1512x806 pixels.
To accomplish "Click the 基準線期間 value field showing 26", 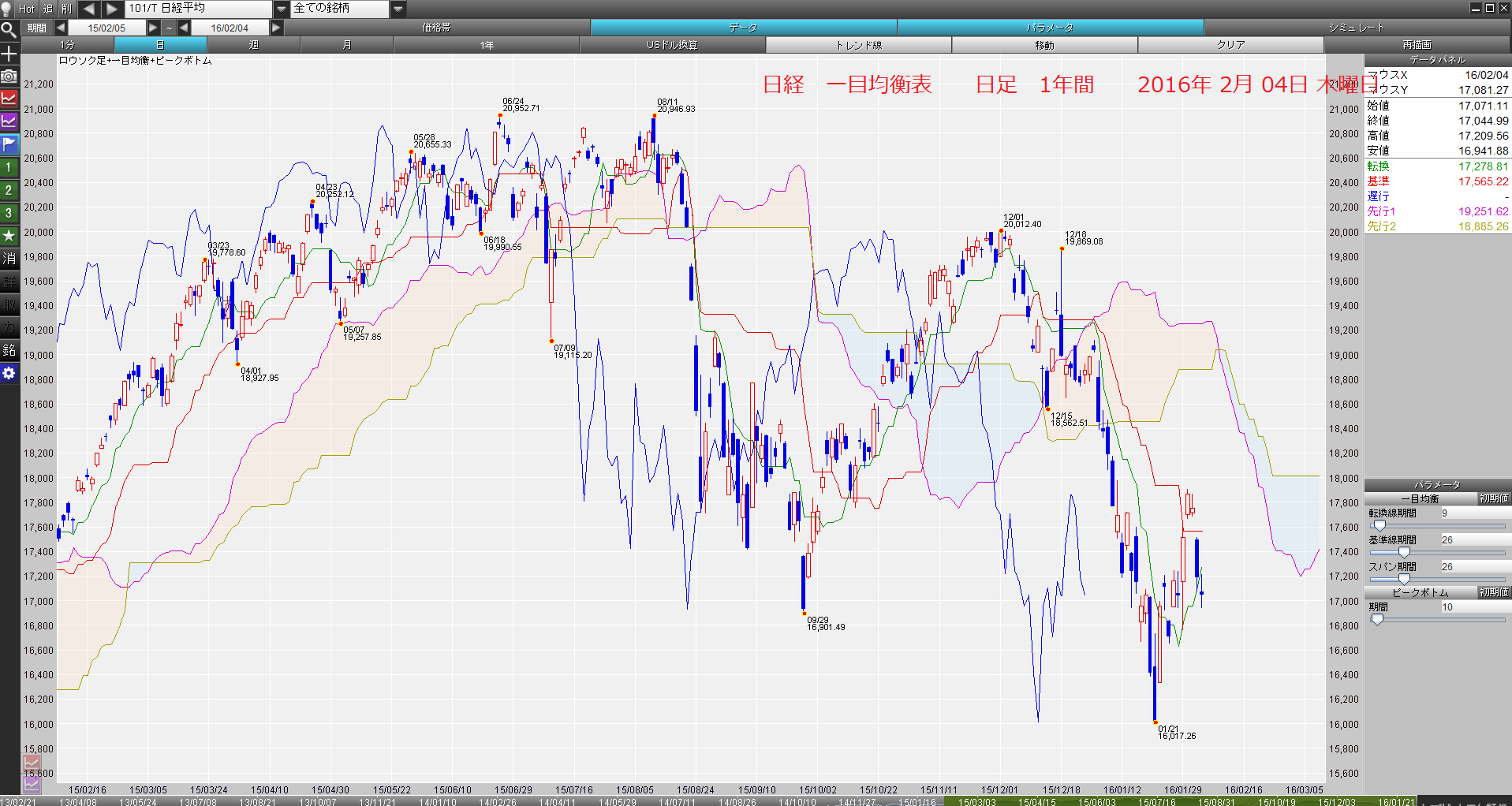I will pos(1475,540).
